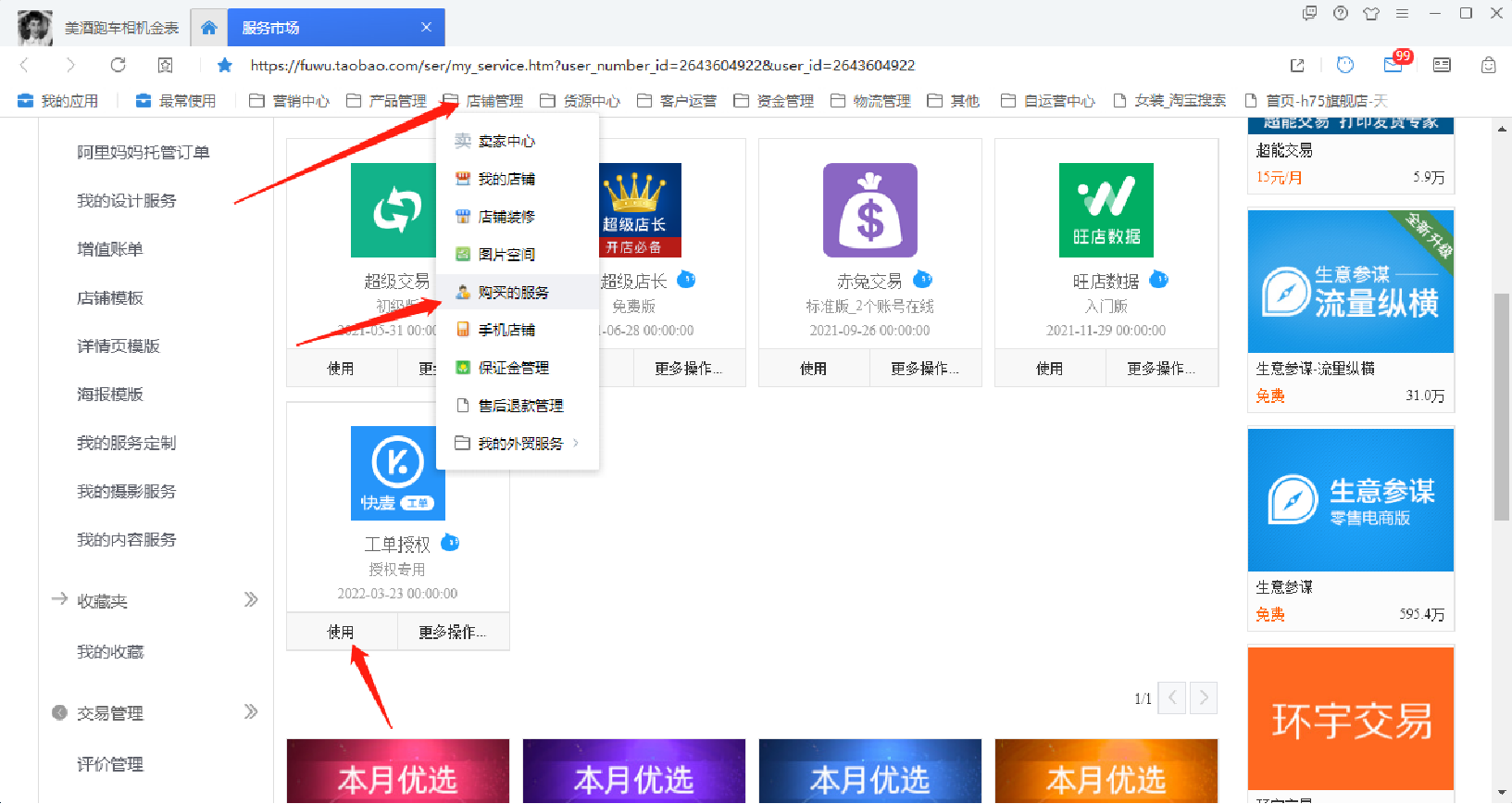Open 物流管理 bookmark folder

[x=871, y=101]
